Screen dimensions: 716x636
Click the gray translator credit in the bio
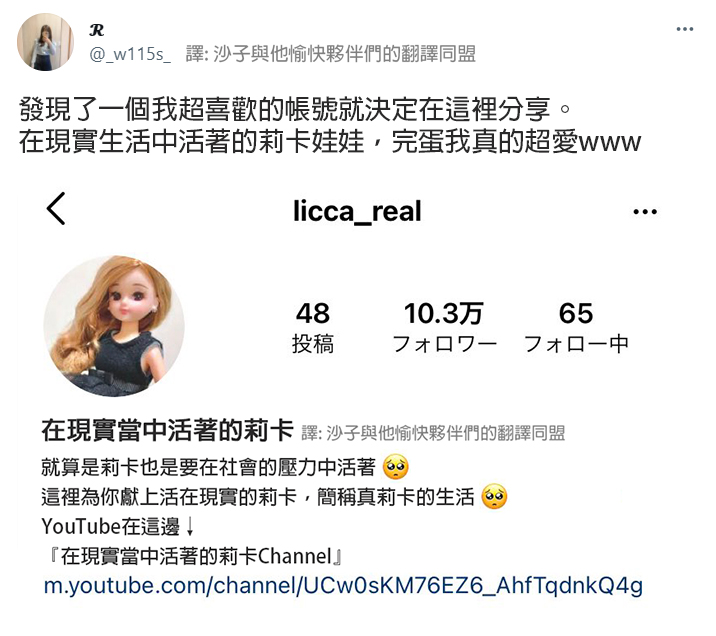click(433, 433)
